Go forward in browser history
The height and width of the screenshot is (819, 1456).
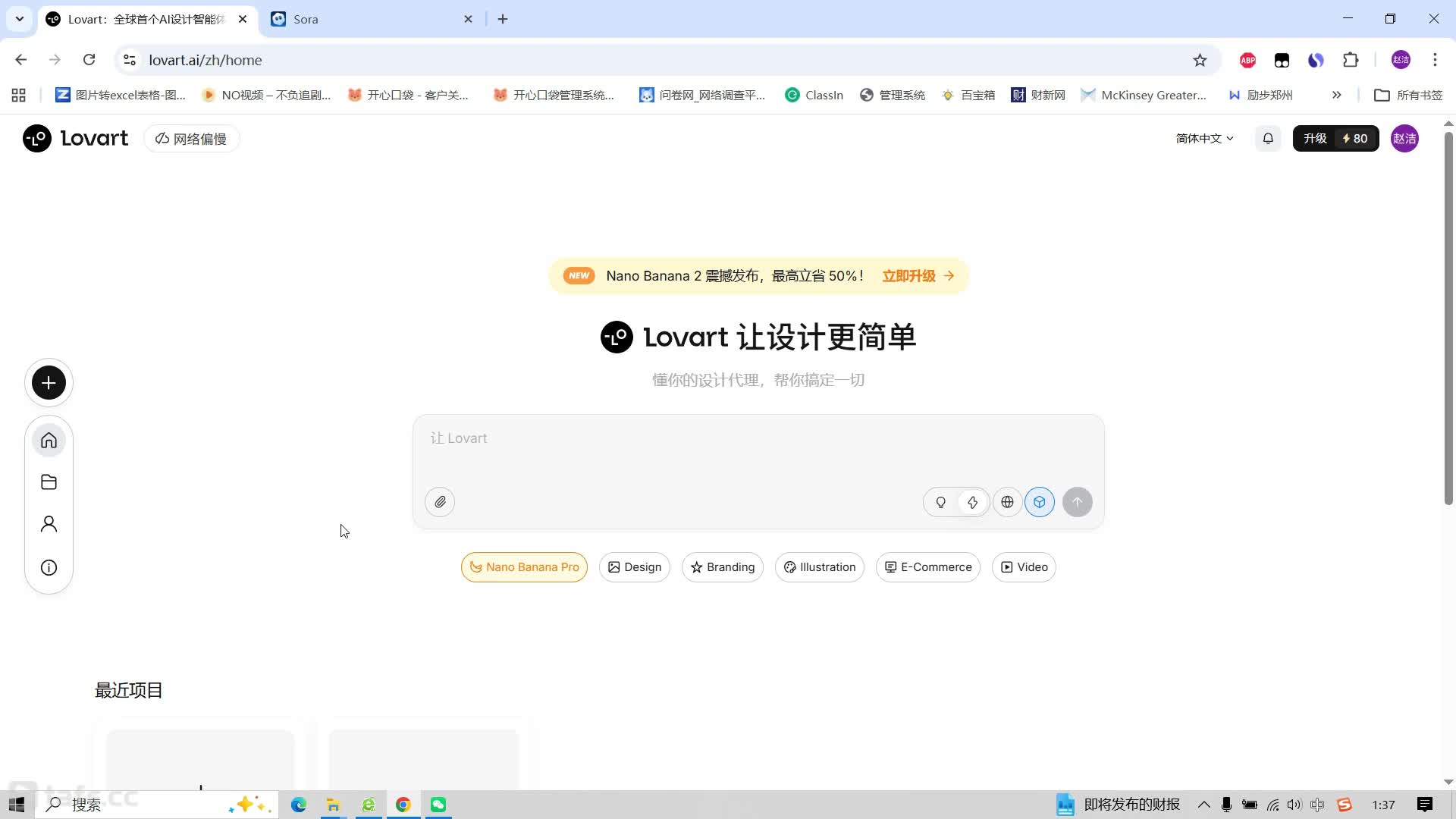pos(55,60)
